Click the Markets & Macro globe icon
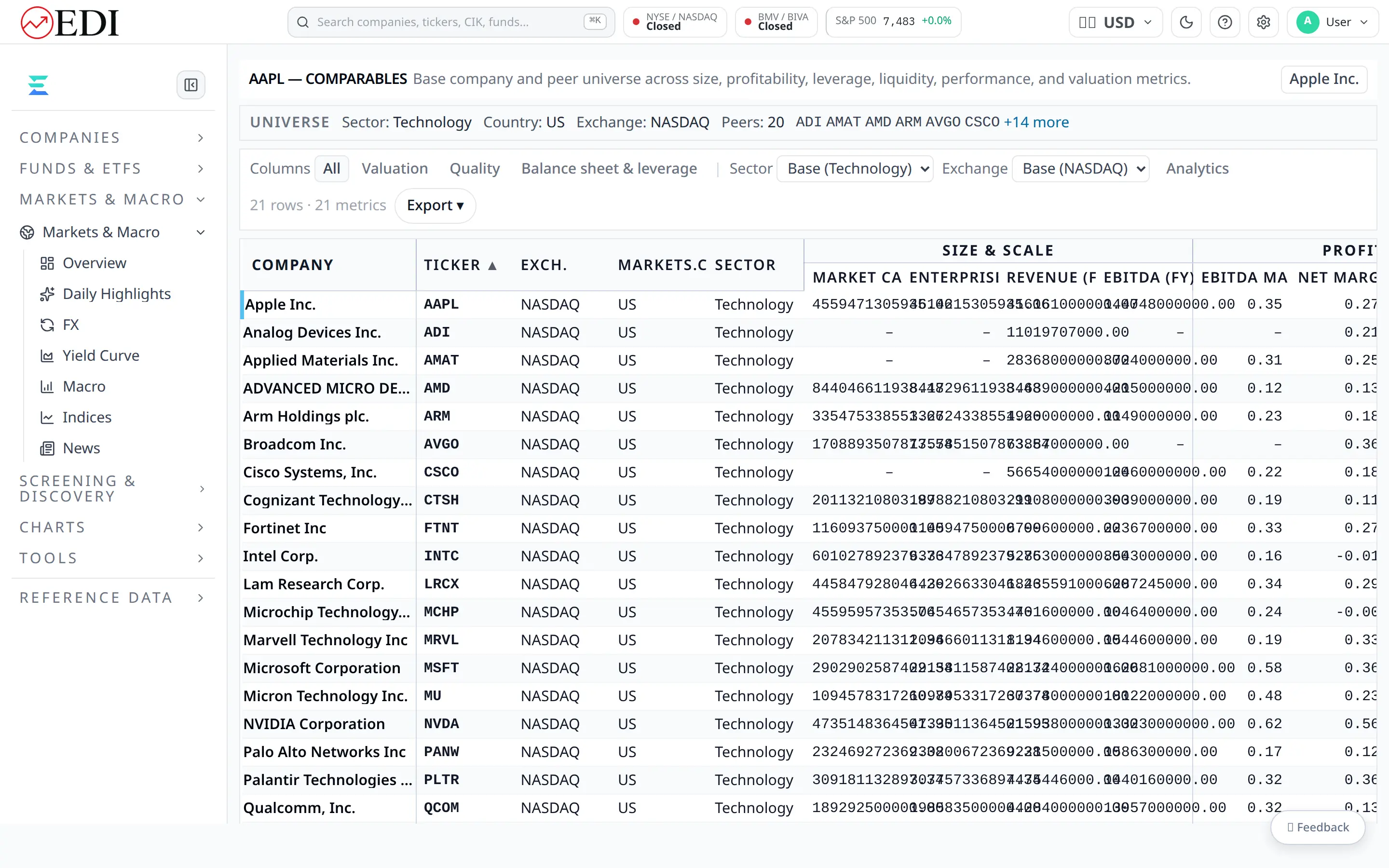1389x868 pixels. [x=27, y=232]
